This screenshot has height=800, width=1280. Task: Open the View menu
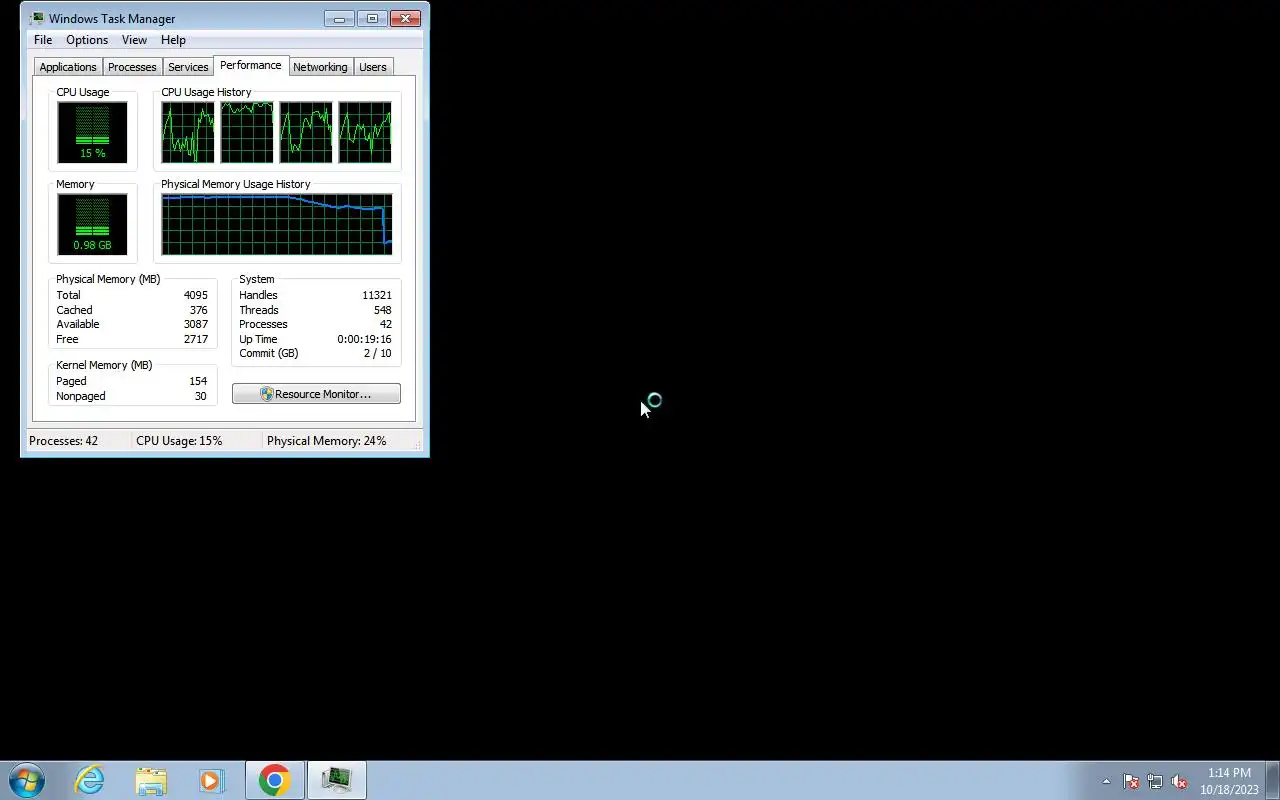134,40
